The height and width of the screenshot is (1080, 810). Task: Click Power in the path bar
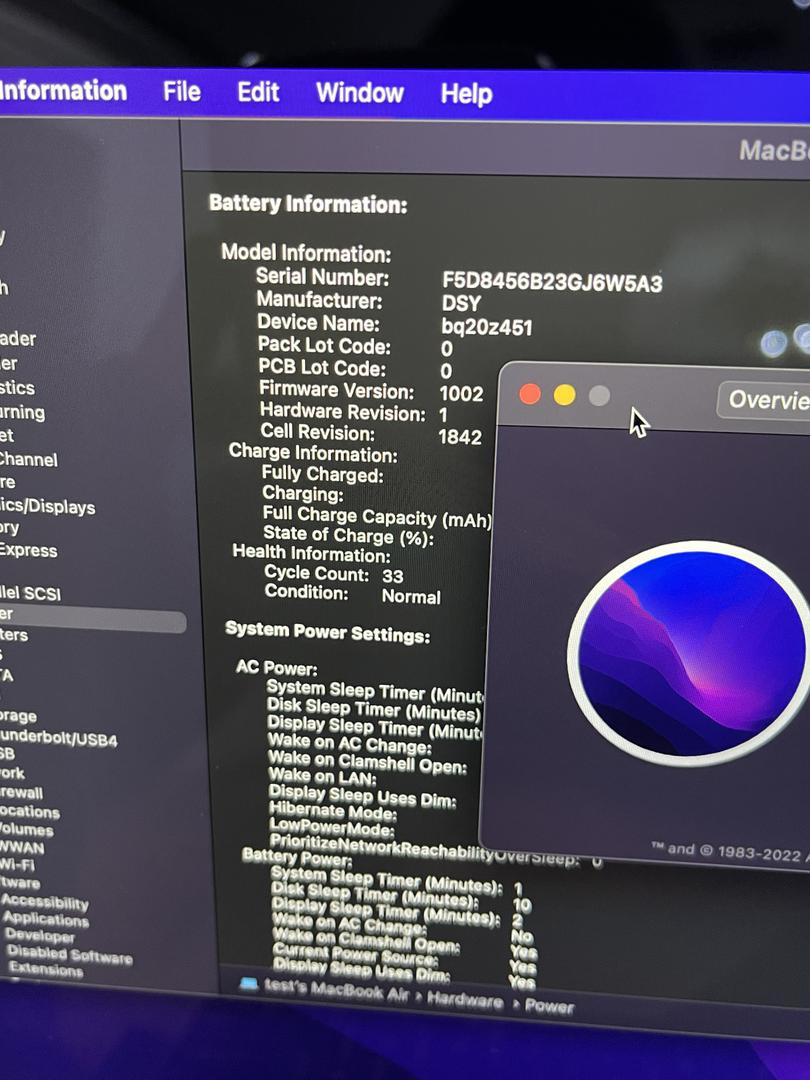(x=549, y=1006)
